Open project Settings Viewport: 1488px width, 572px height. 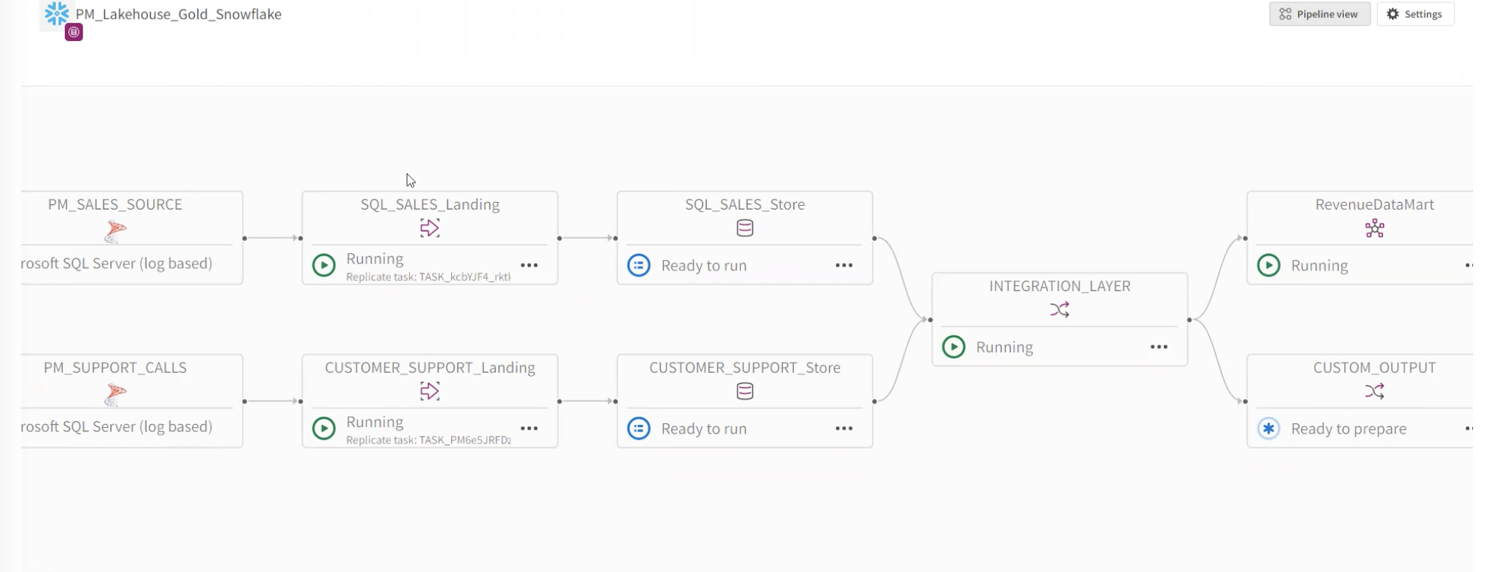[x=1415, y=14]
